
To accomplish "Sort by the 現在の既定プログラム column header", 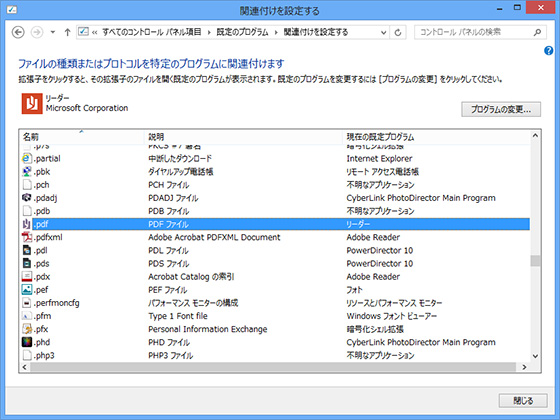I will coord(436,137).
